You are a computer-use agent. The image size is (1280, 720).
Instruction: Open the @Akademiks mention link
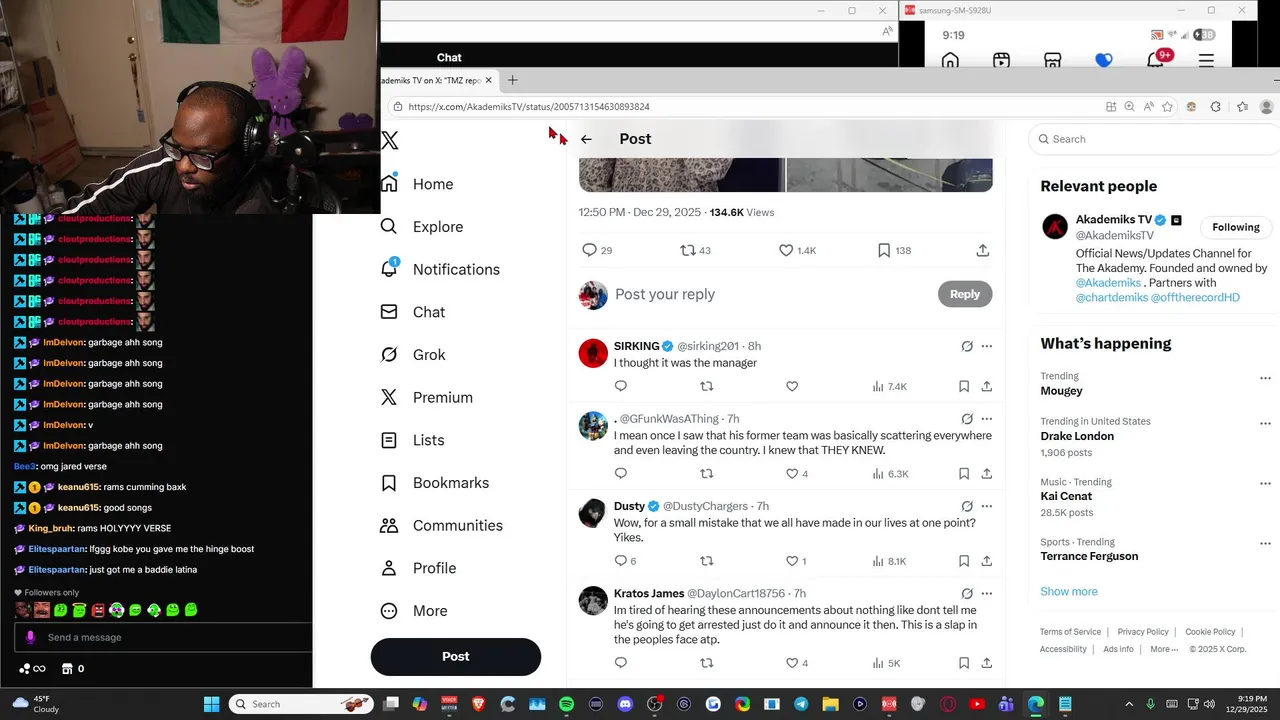pyautogui.click(x=1108, y=283)
